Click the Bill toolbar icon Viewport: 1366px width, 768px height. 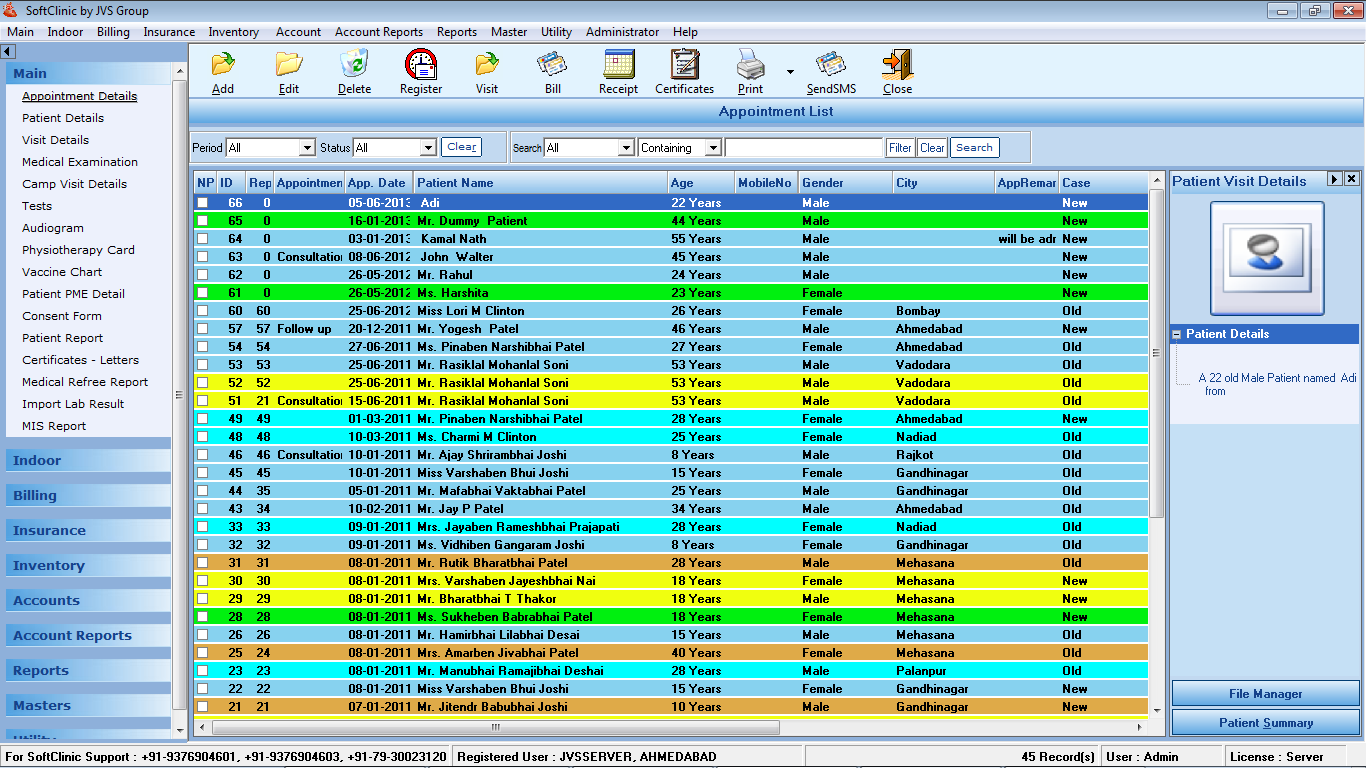552,66
